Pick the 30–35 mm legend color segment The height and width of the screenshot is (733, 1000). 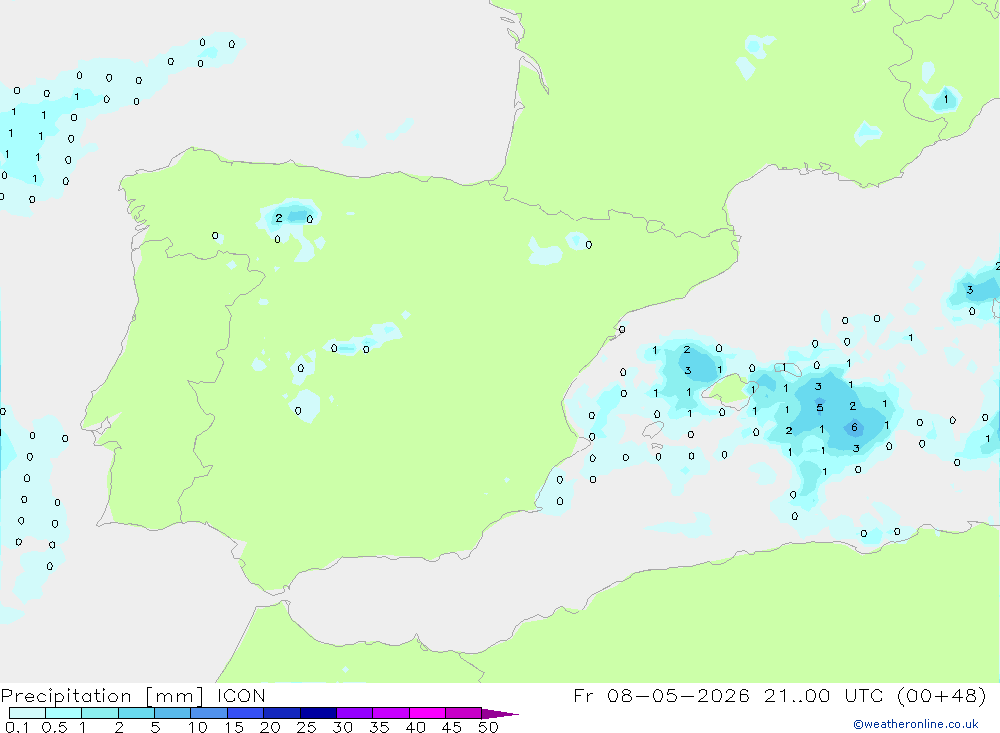(x=354, y=713)
